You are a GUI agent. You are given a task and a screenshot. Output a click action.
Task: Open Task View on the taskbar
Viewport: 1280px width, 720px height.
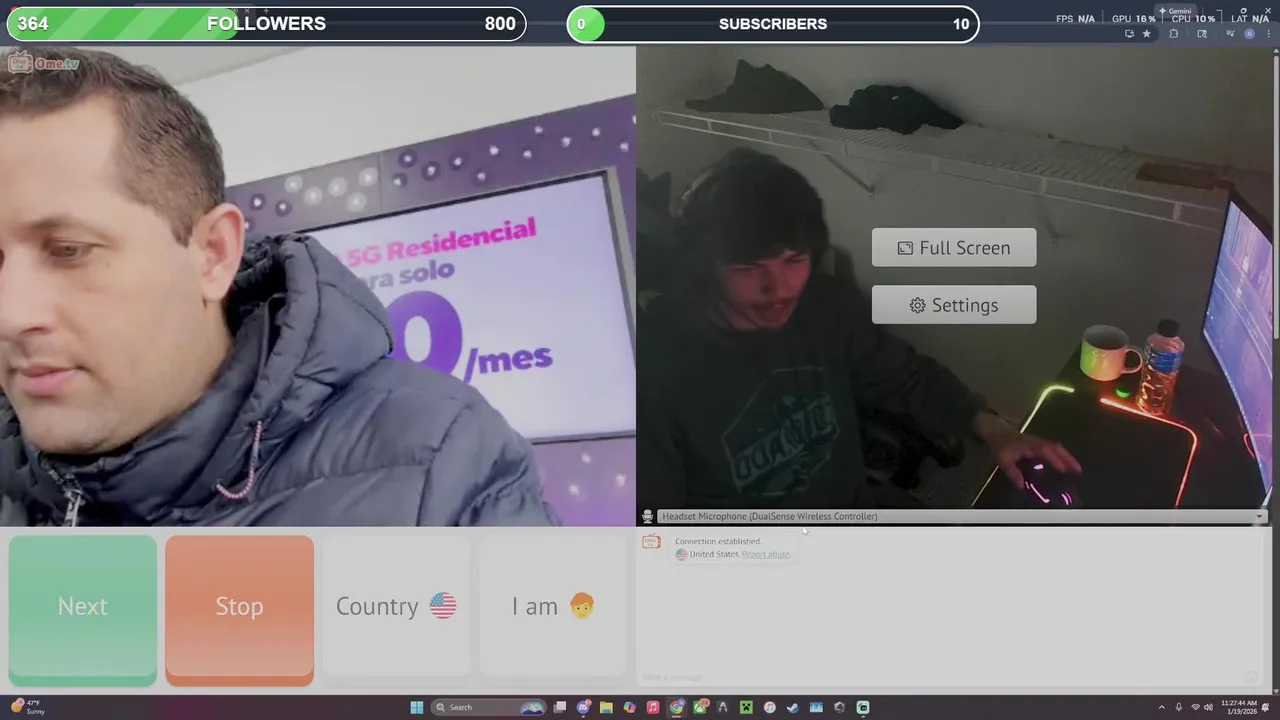[x=559, y=707]
